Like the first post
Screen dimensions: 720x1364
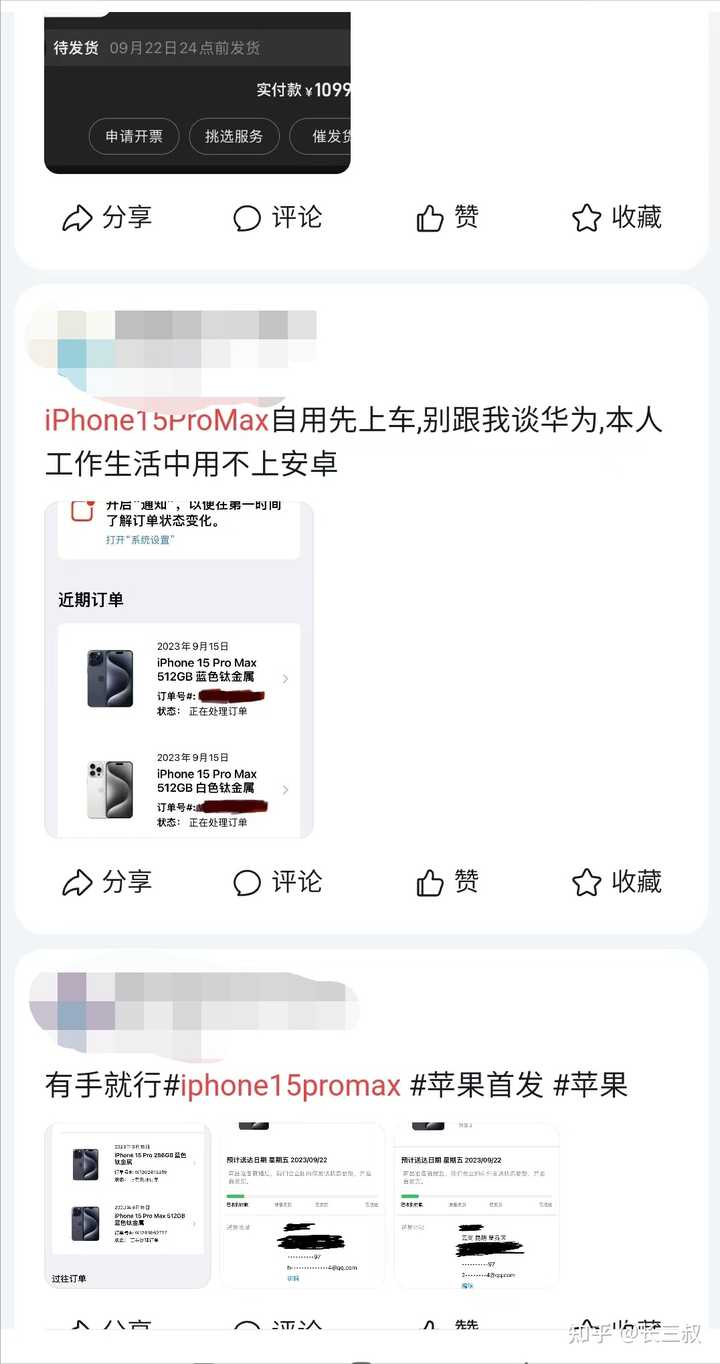447,218
